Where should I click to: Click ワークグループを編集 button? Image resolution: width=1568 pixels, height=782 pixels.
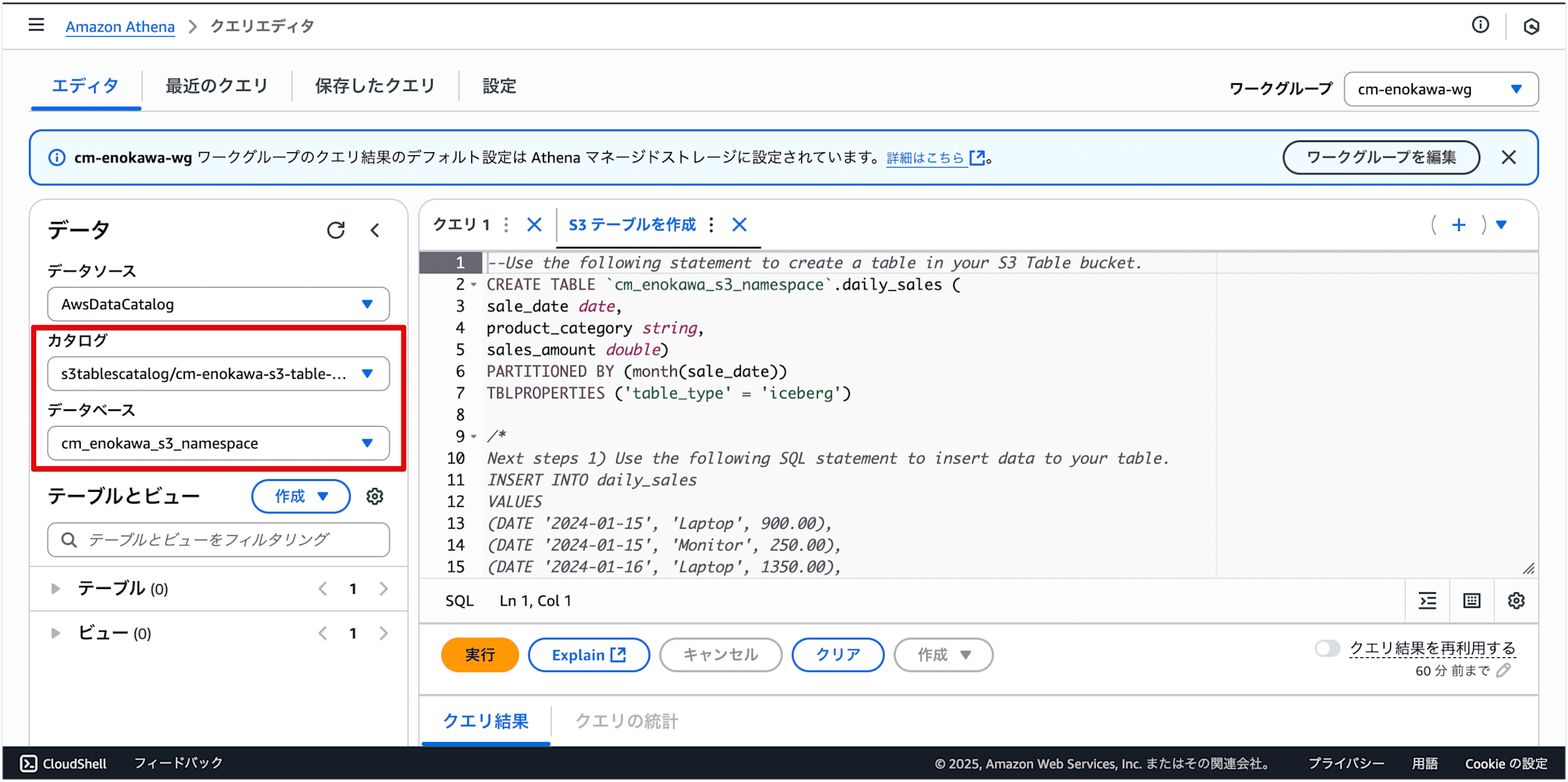[x=1381, y=158]
